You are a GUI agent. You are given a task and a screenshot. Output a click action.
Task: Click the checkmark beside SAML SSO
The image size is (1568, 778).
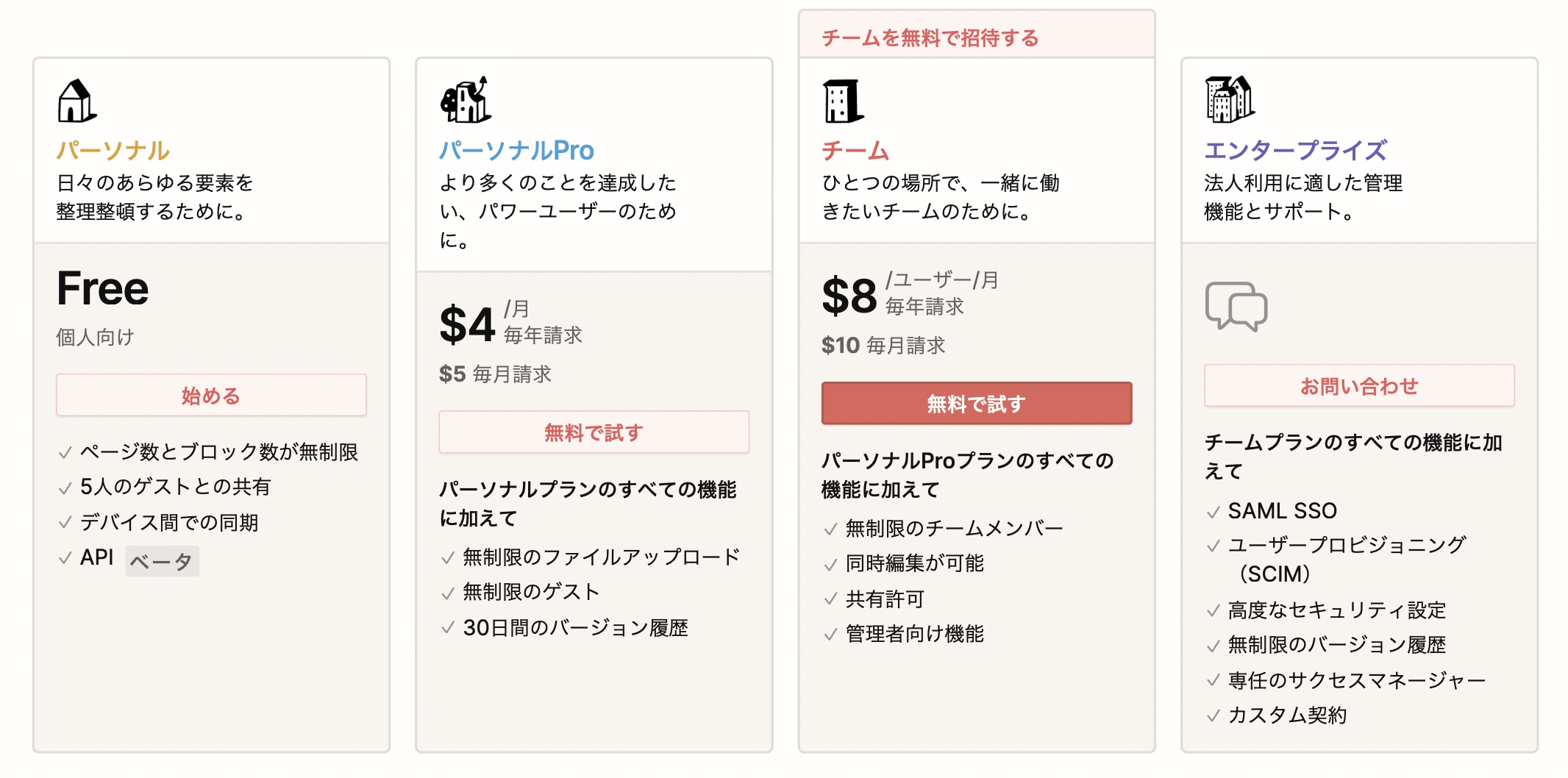[1214, 513]
